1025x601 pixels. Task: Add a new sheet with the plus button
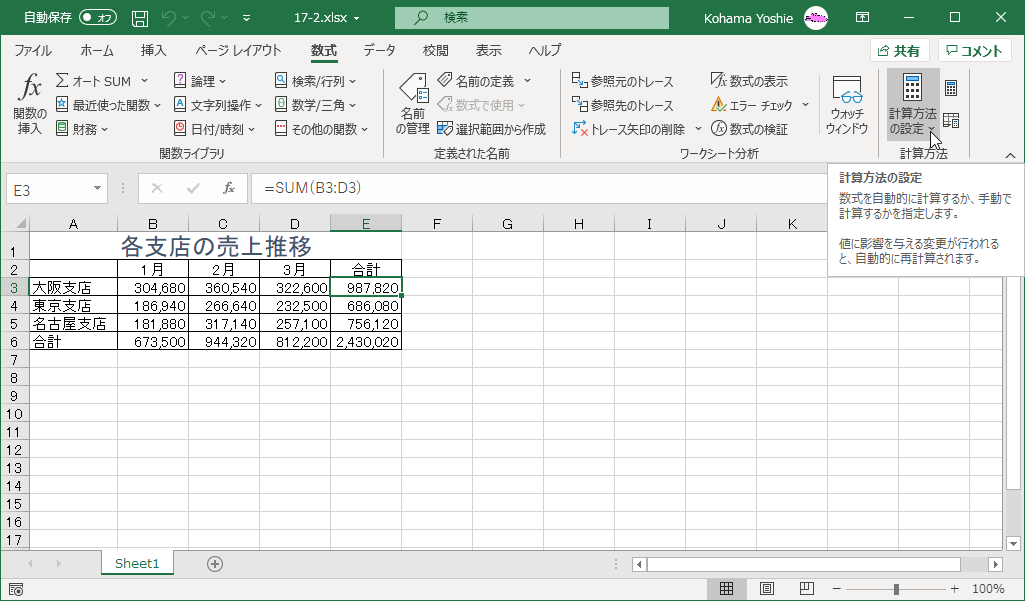coord(214,563)
